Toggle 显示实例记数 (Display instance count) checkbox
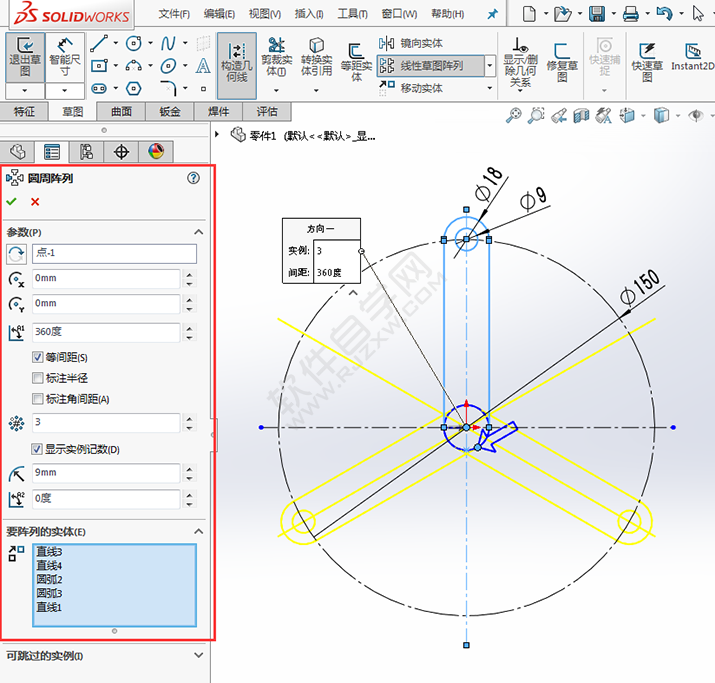 37,449
